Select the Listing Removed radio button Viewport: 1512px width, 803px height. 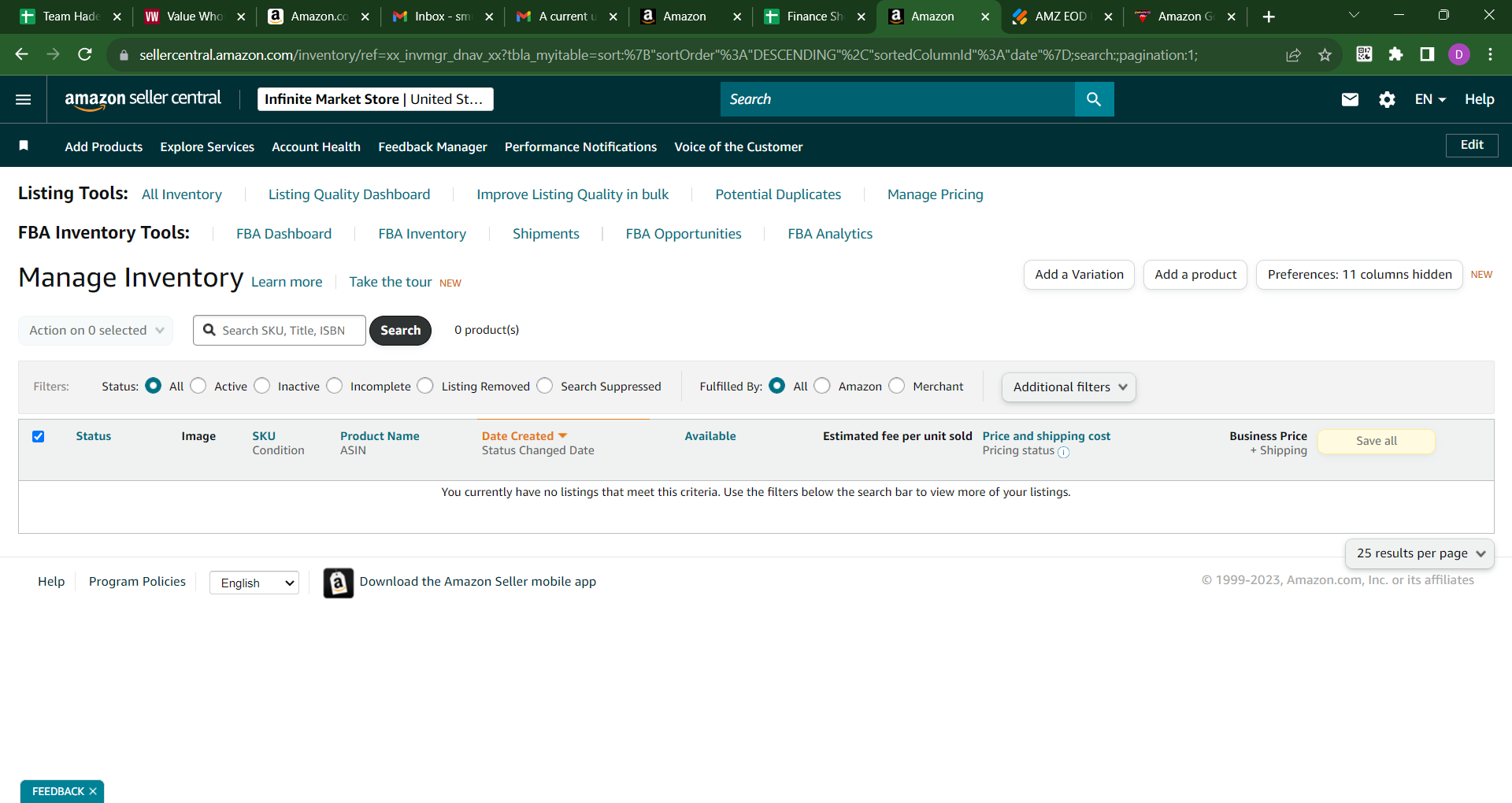click(425, 386)
